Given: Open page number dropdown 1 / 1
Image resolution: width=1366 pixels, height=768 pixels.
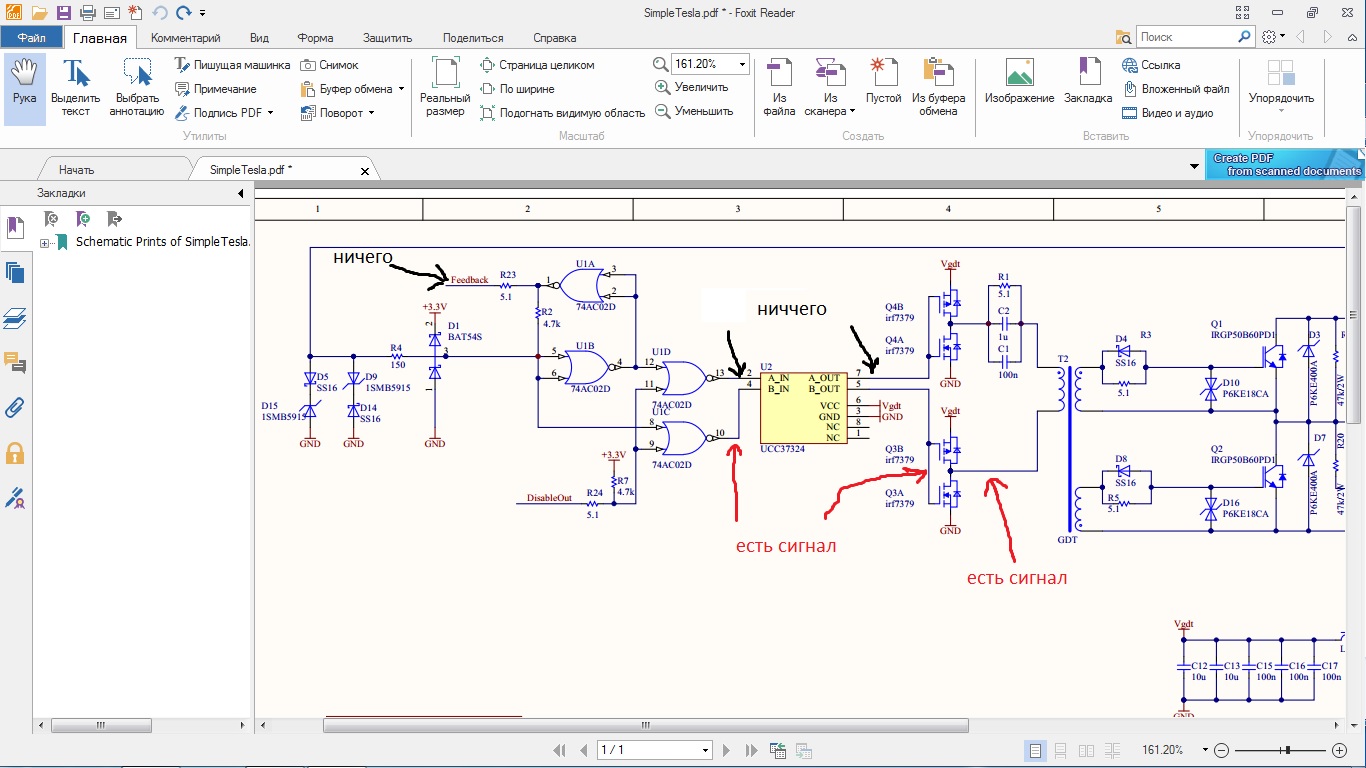Looking at the screenshot, I should coord(706,750).
